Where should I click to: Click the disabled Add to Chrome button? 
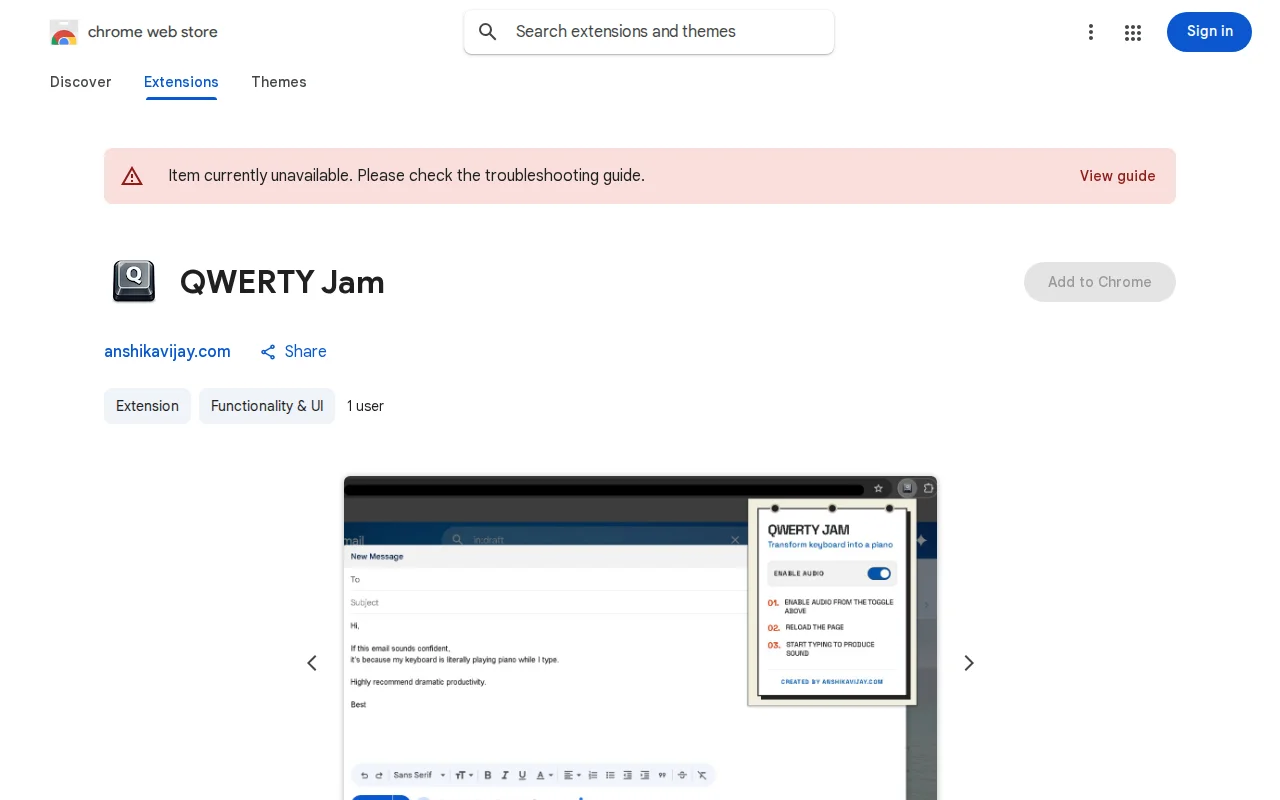tap(1100, 282)
